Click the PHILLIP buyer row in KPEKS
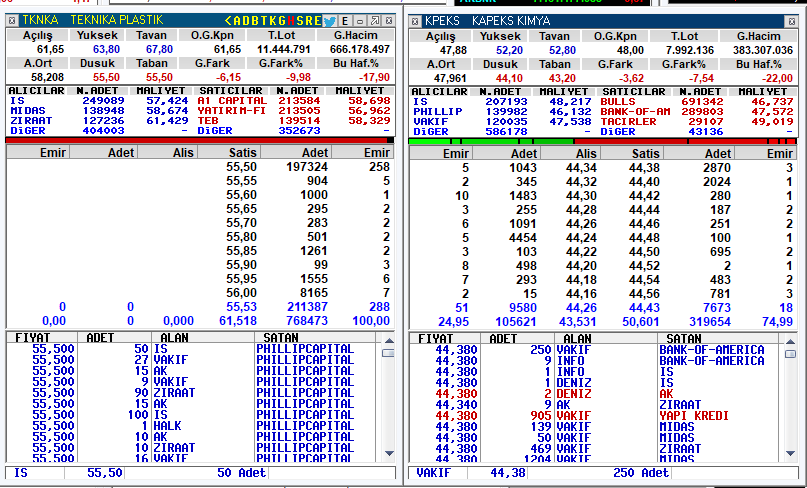The height and width of the screenshot is (488, 807). pyautogui.click(x=502, y=112)
